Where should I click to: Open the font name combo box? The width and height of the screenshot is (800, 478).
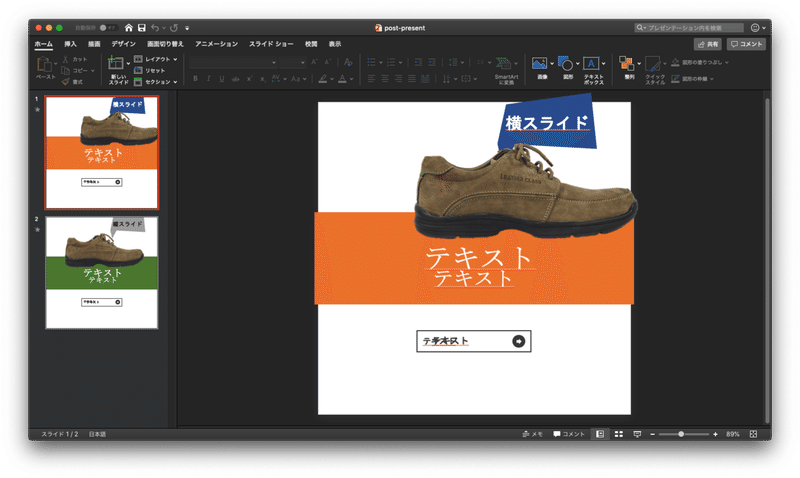pos(233,62)
